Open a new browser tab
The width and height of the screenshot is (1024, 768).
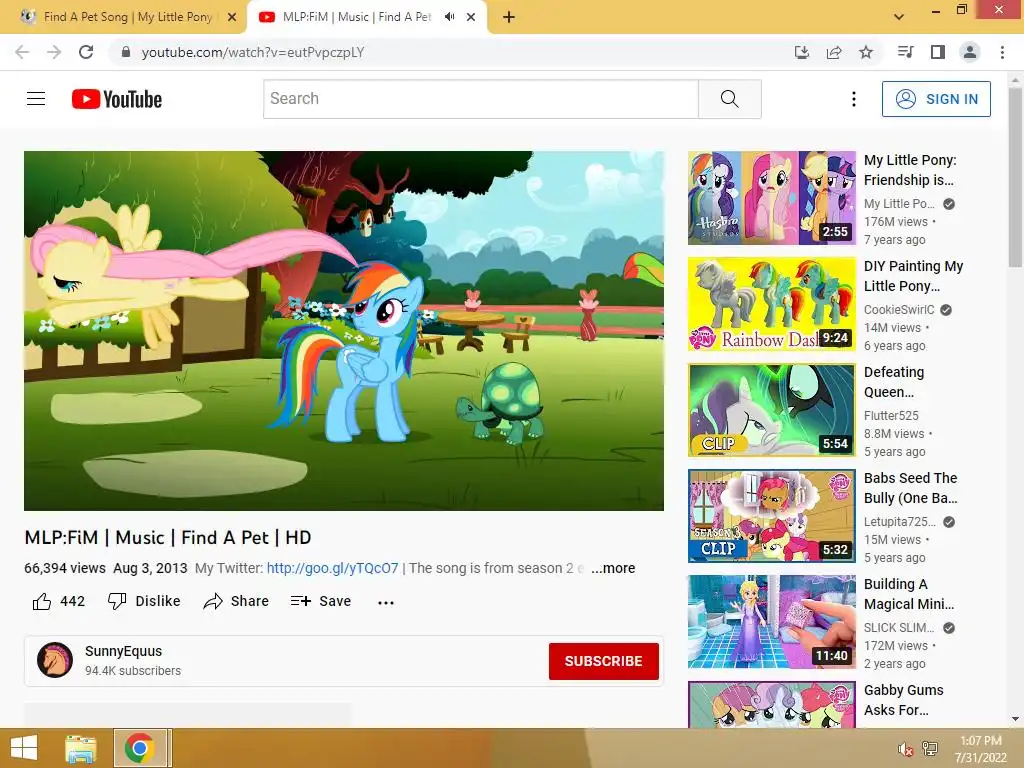(509, 17)
